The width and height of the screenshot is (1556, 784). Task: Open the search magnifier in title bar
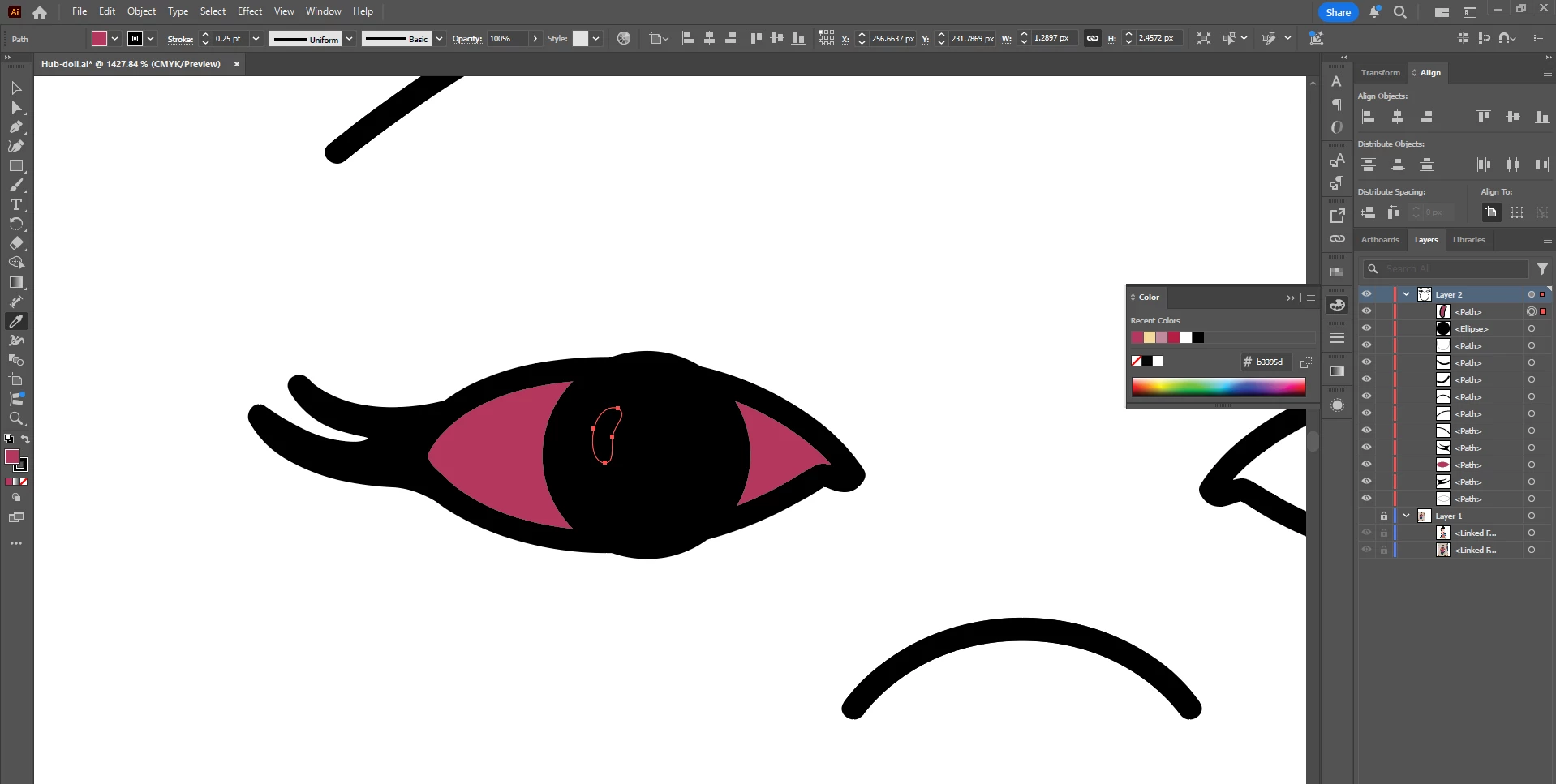point(1400,12)
